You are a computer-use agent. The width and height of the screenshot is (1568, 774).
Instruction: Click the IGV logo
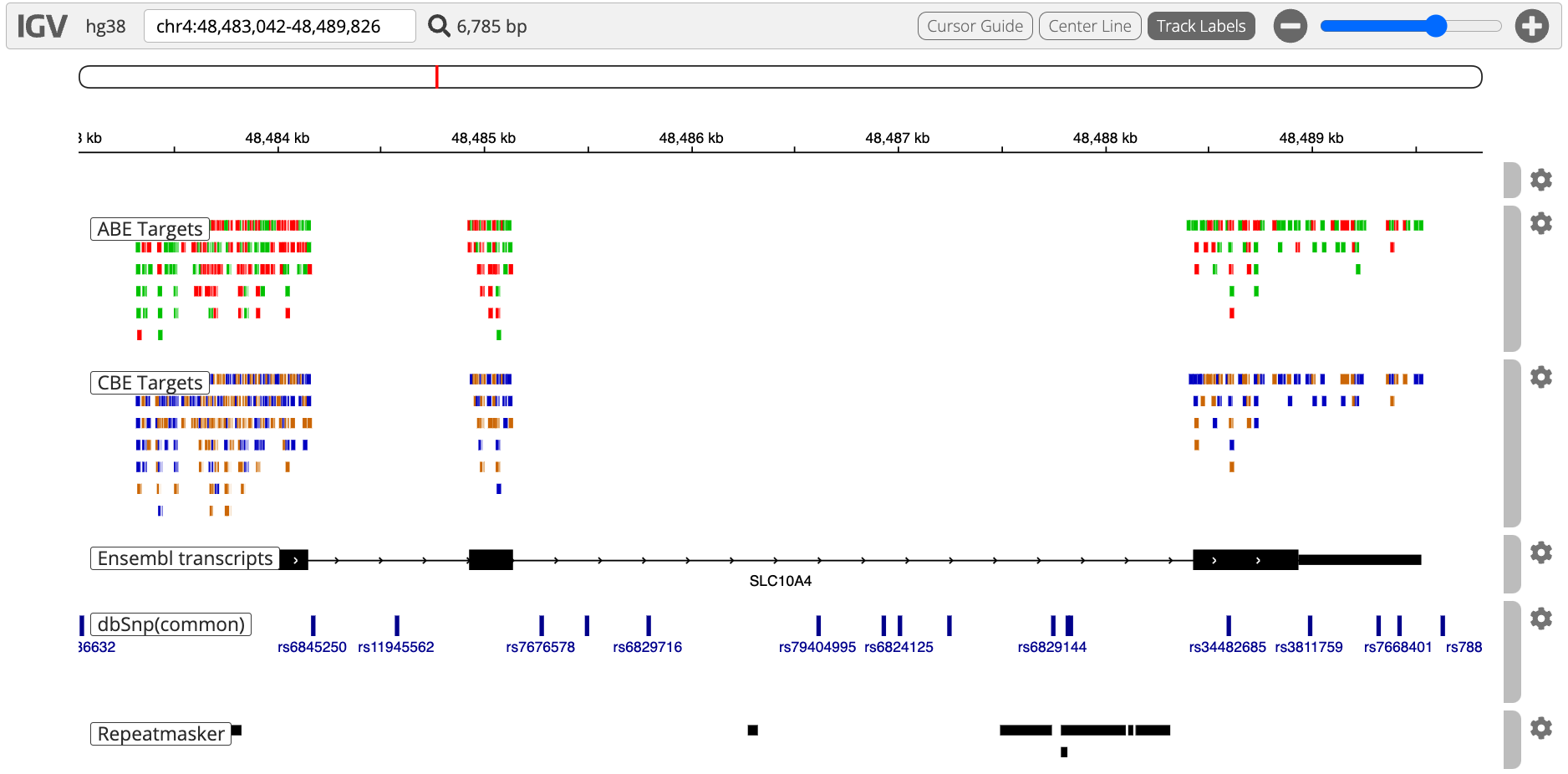pyautogui.click(x=42, y=26)
